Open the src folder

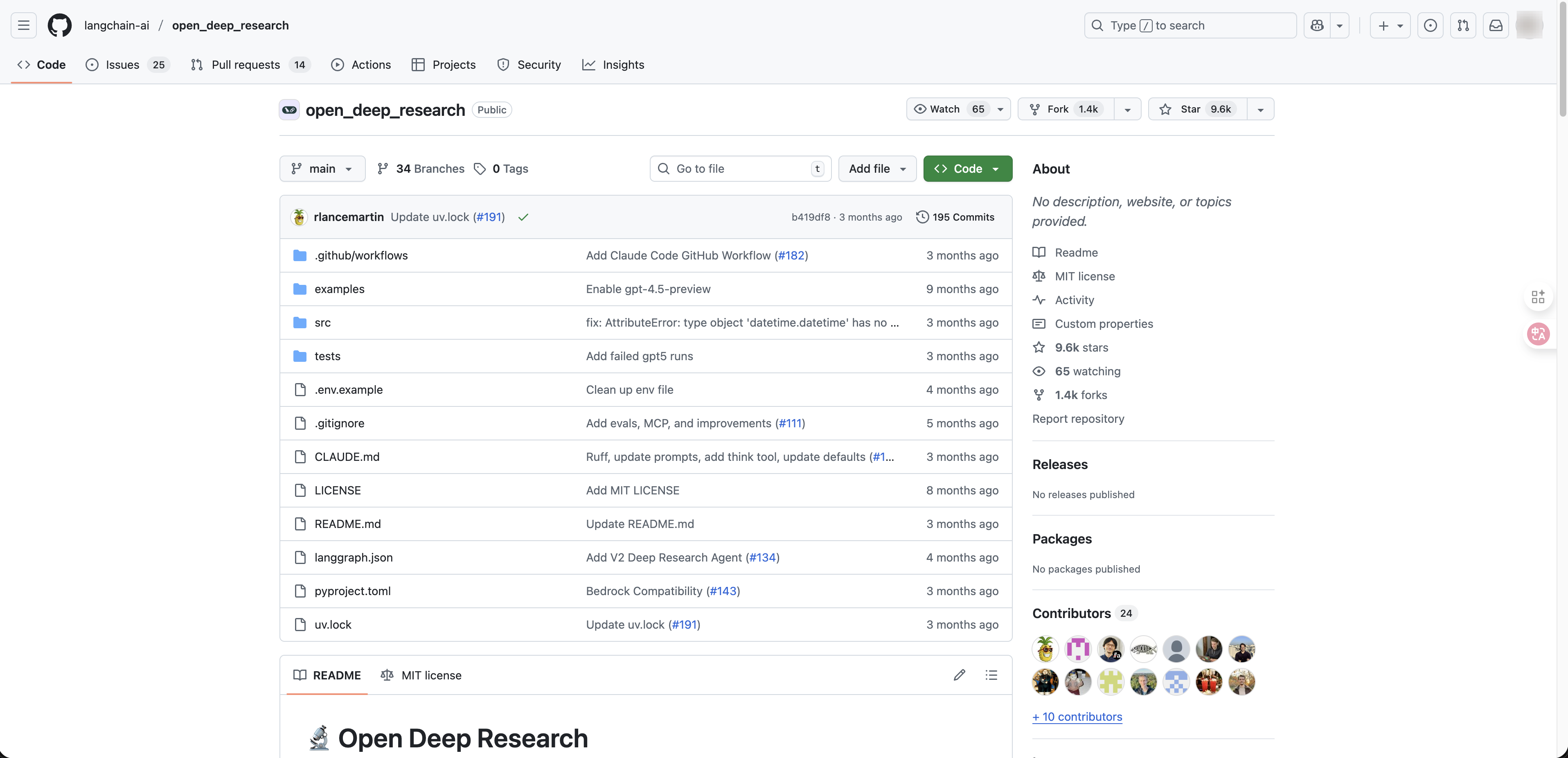tap(322, 323)
